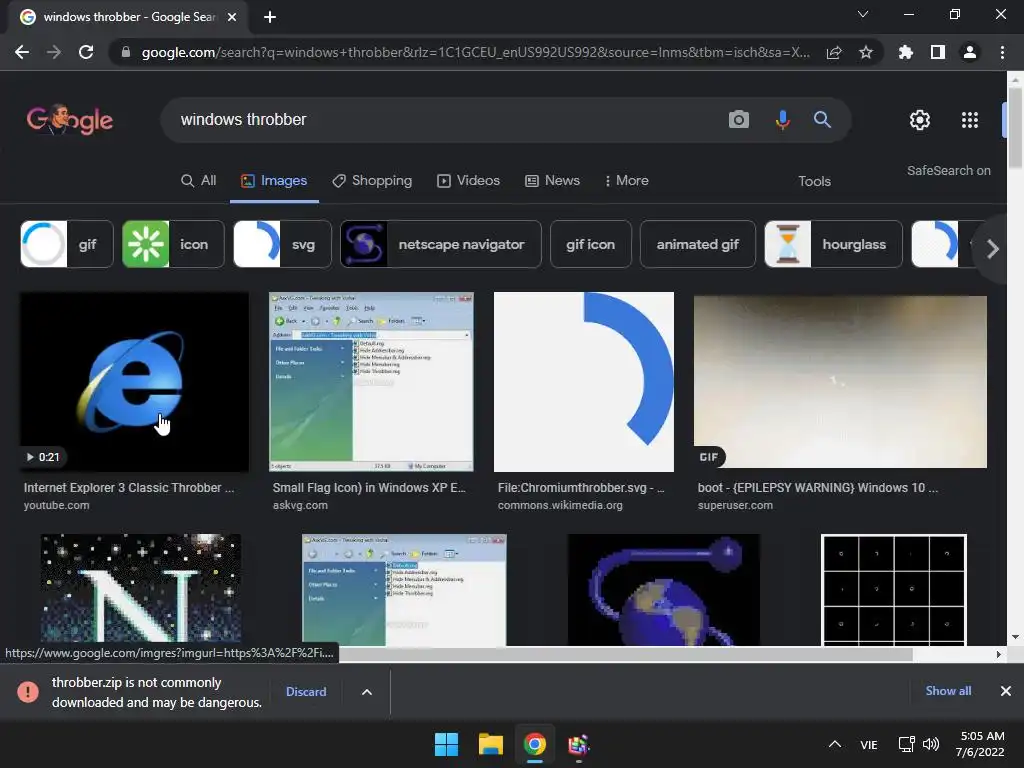
Task: Close the windows throbber tab
Action: 232,17
